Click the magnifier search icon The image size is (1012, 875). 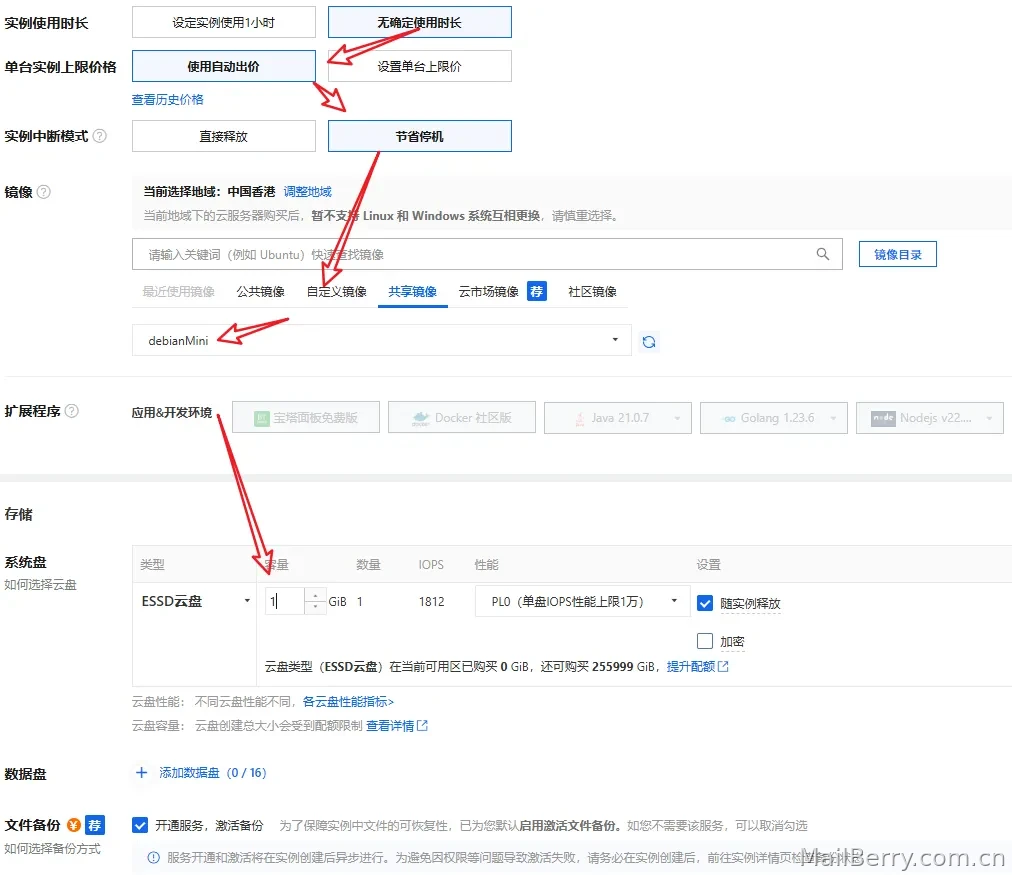tap(823, 254)
